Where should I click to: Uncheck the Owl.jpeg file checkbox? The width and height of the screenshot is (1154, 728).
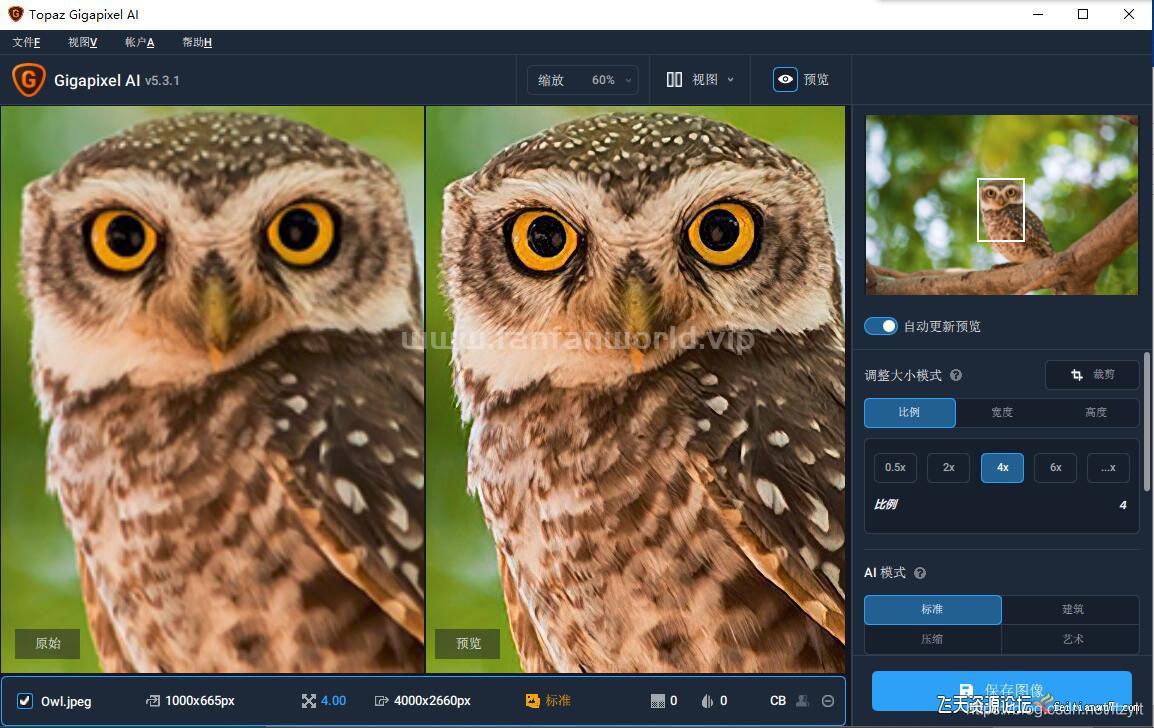(25, 701)
